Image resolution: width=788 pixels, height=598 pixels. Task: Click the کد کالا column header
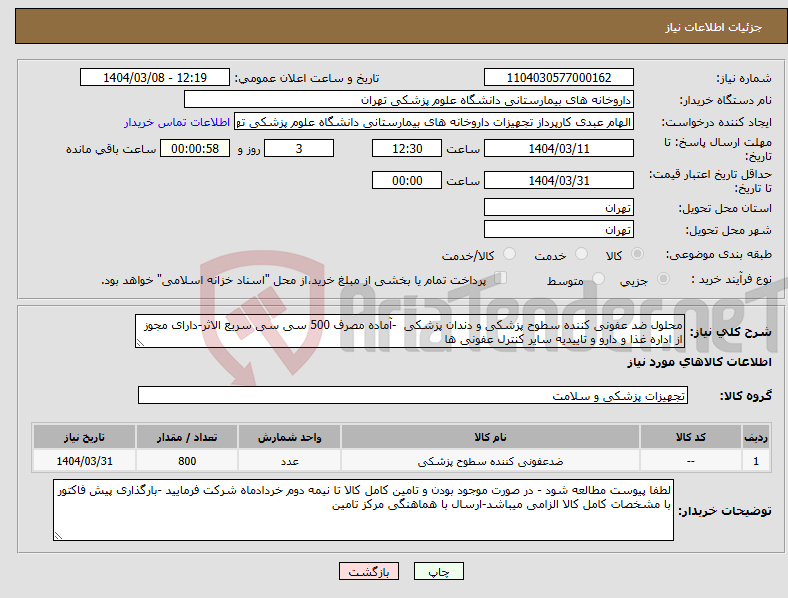tap(691, 437)
